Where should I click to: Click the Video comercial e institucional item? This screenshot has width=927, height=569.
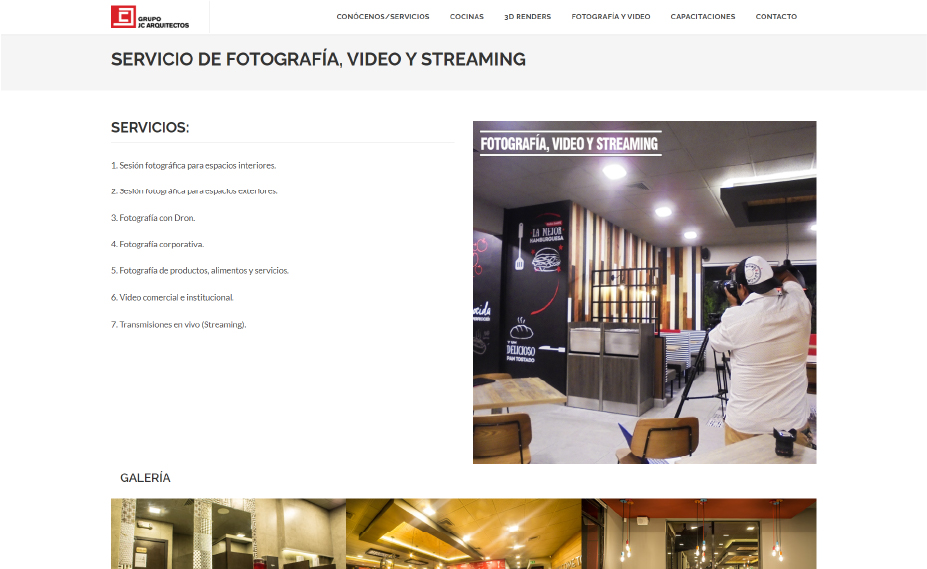[172, 298]
